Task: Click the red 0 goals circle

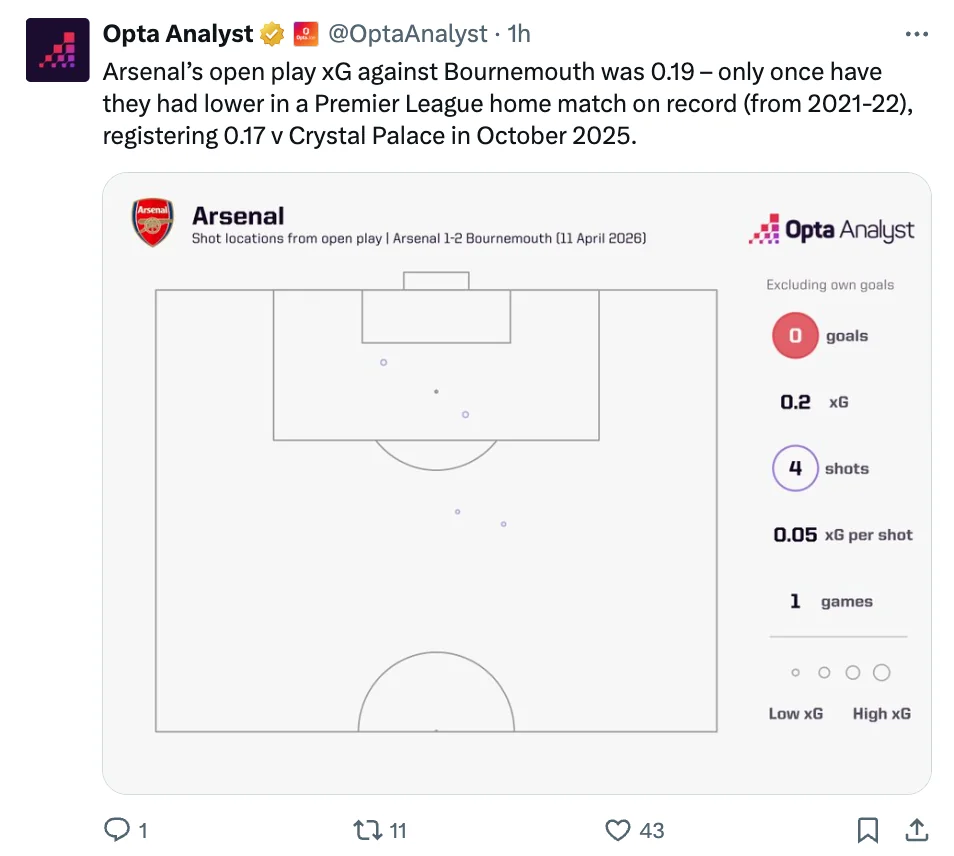Action: coord(795,336)
